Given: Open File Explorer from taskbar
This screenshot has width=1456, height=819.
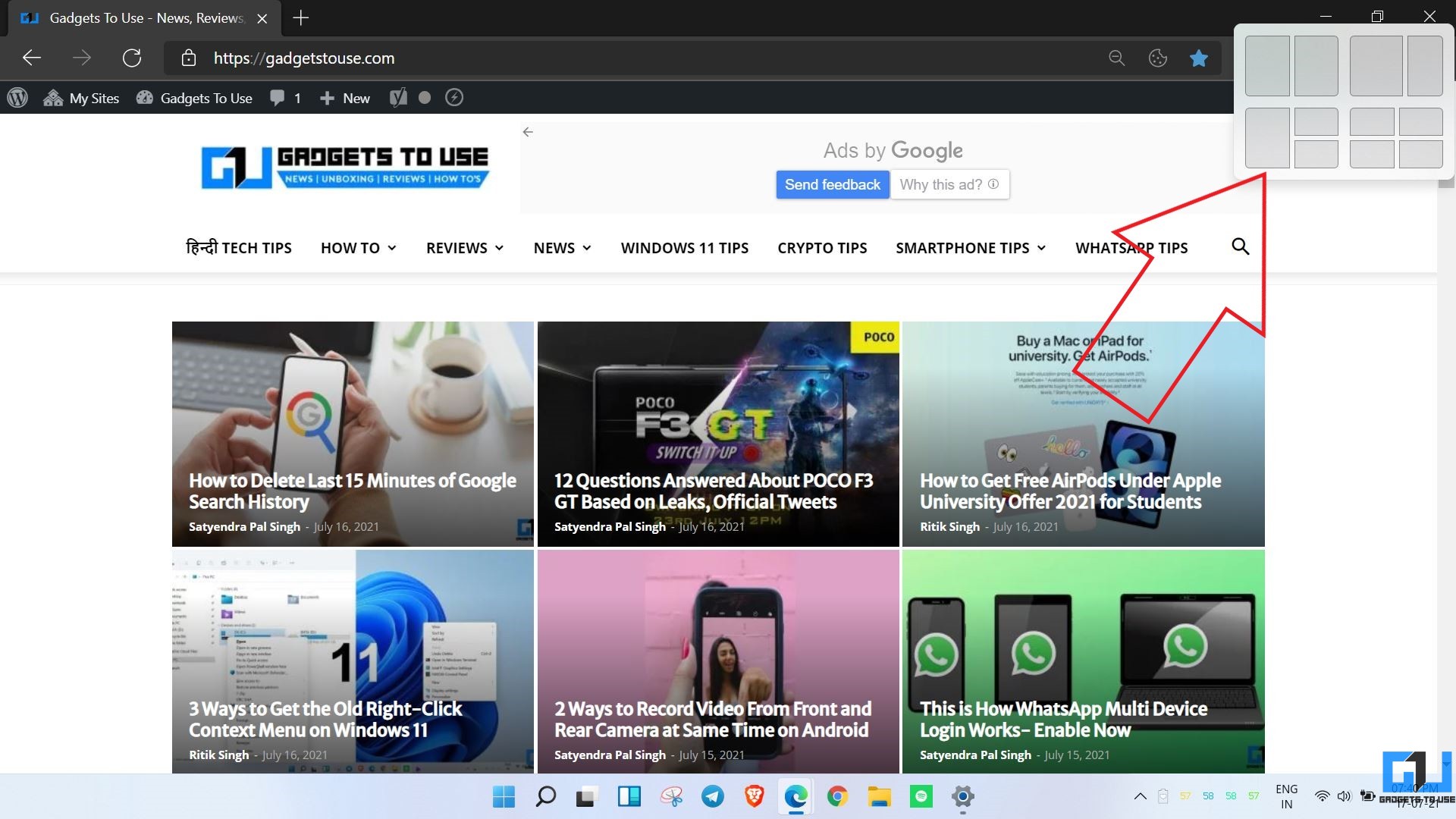Looking at the screenshot, I should [x=879, y=796].
